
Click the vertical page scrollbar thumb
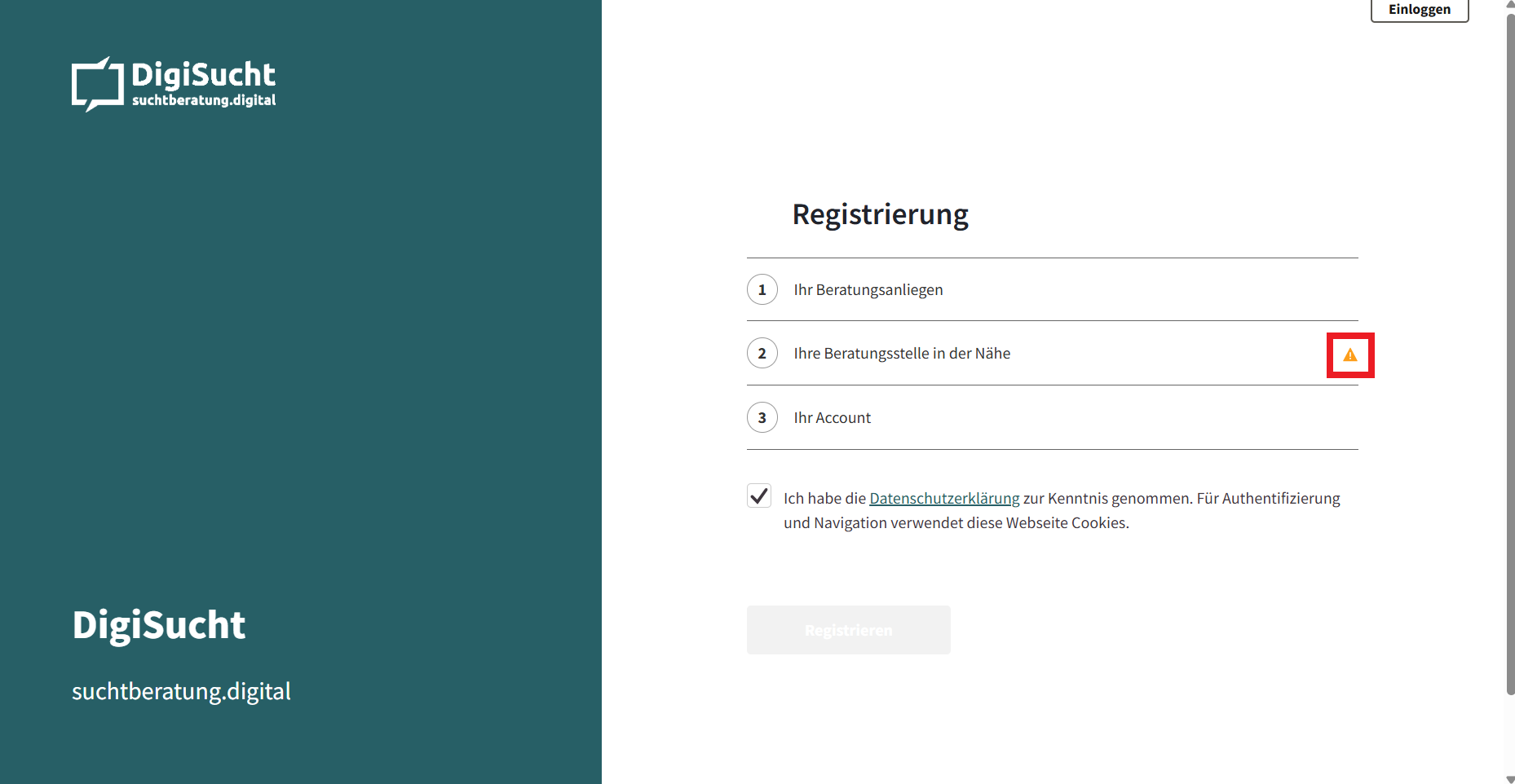1509,350
